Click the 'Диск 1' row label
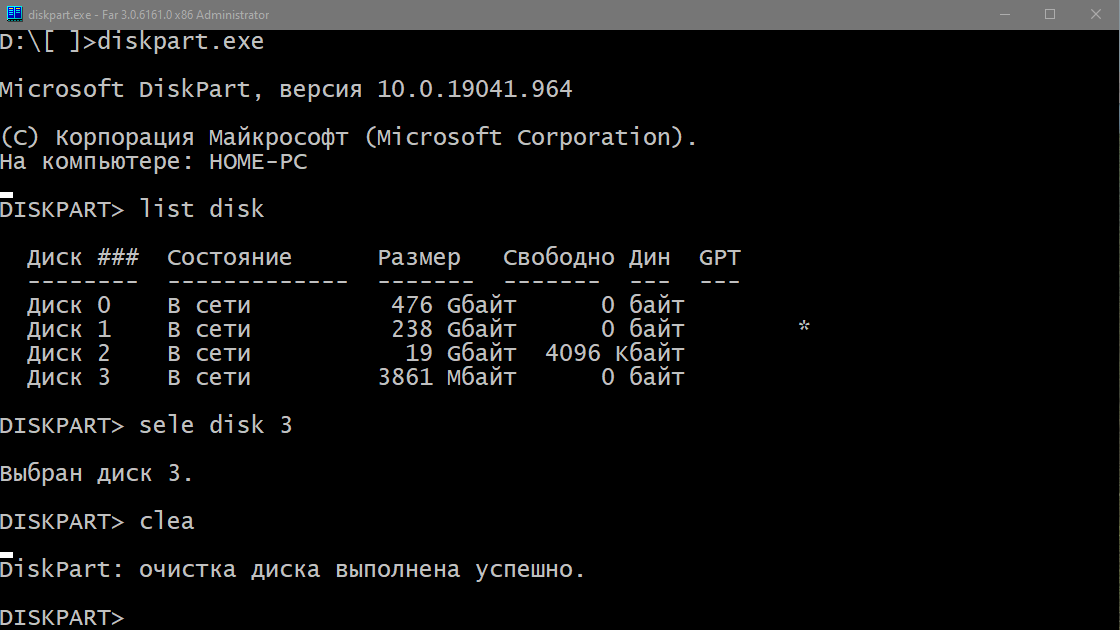 pos(69,329)
